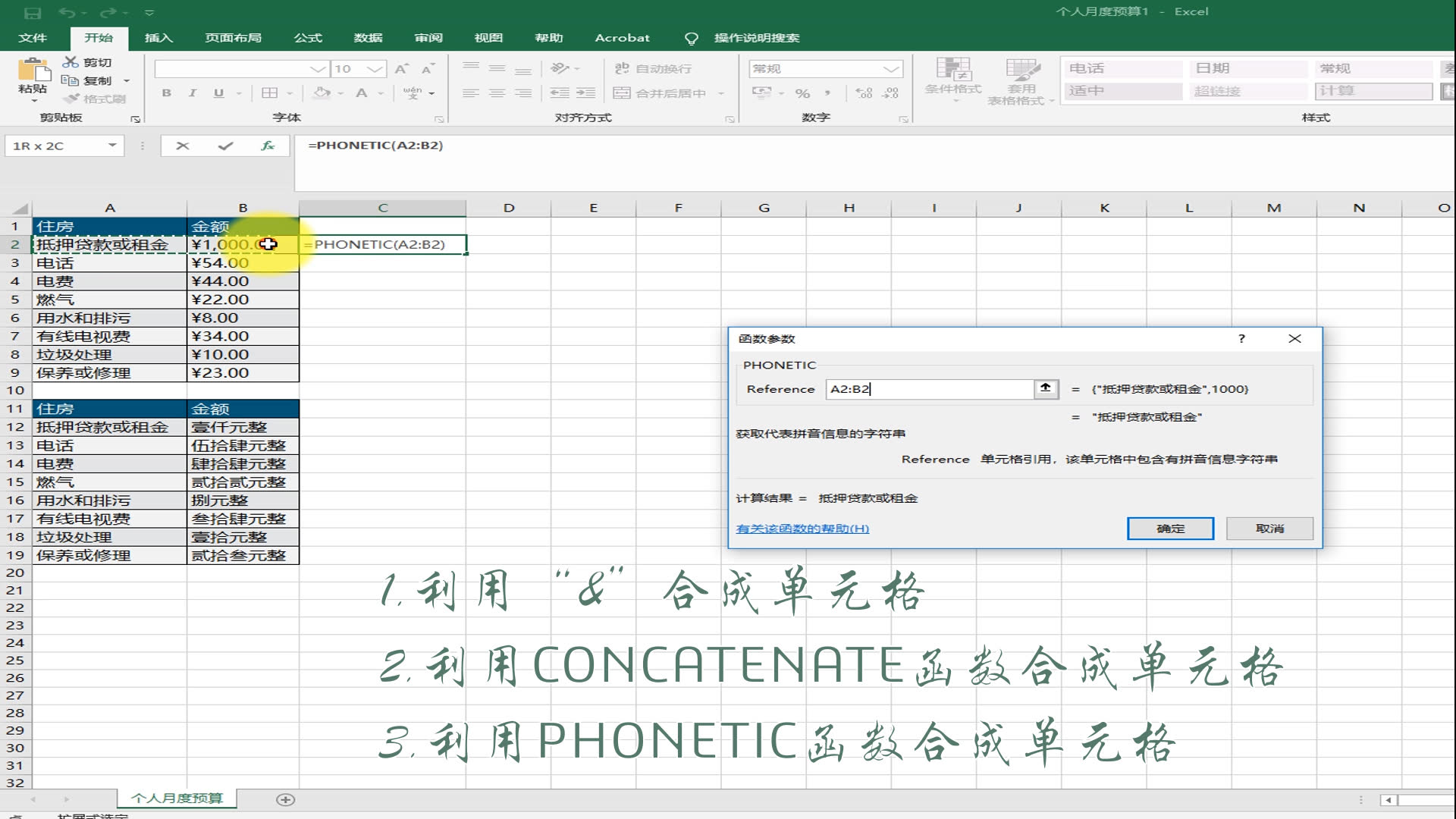Expand the number format dropdown
Viewport: 1456px width, 819px height.
[x=892, y=69]
